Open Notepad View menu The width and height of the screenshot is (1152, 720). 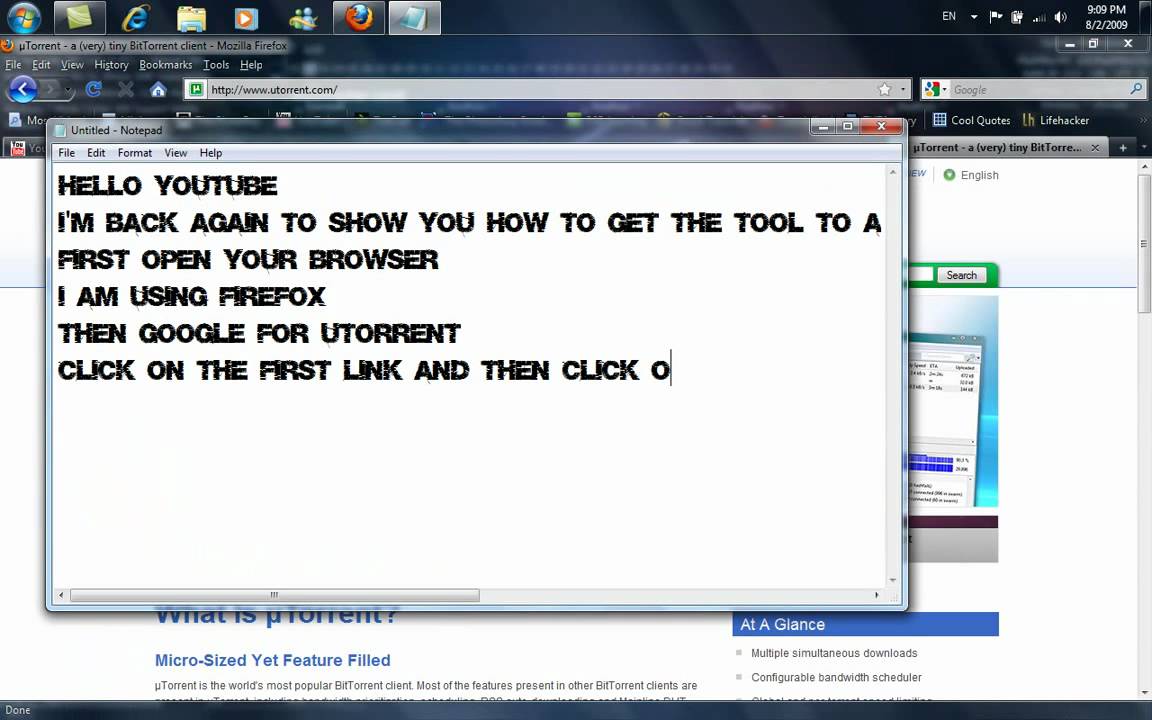(x=176, y=153)
